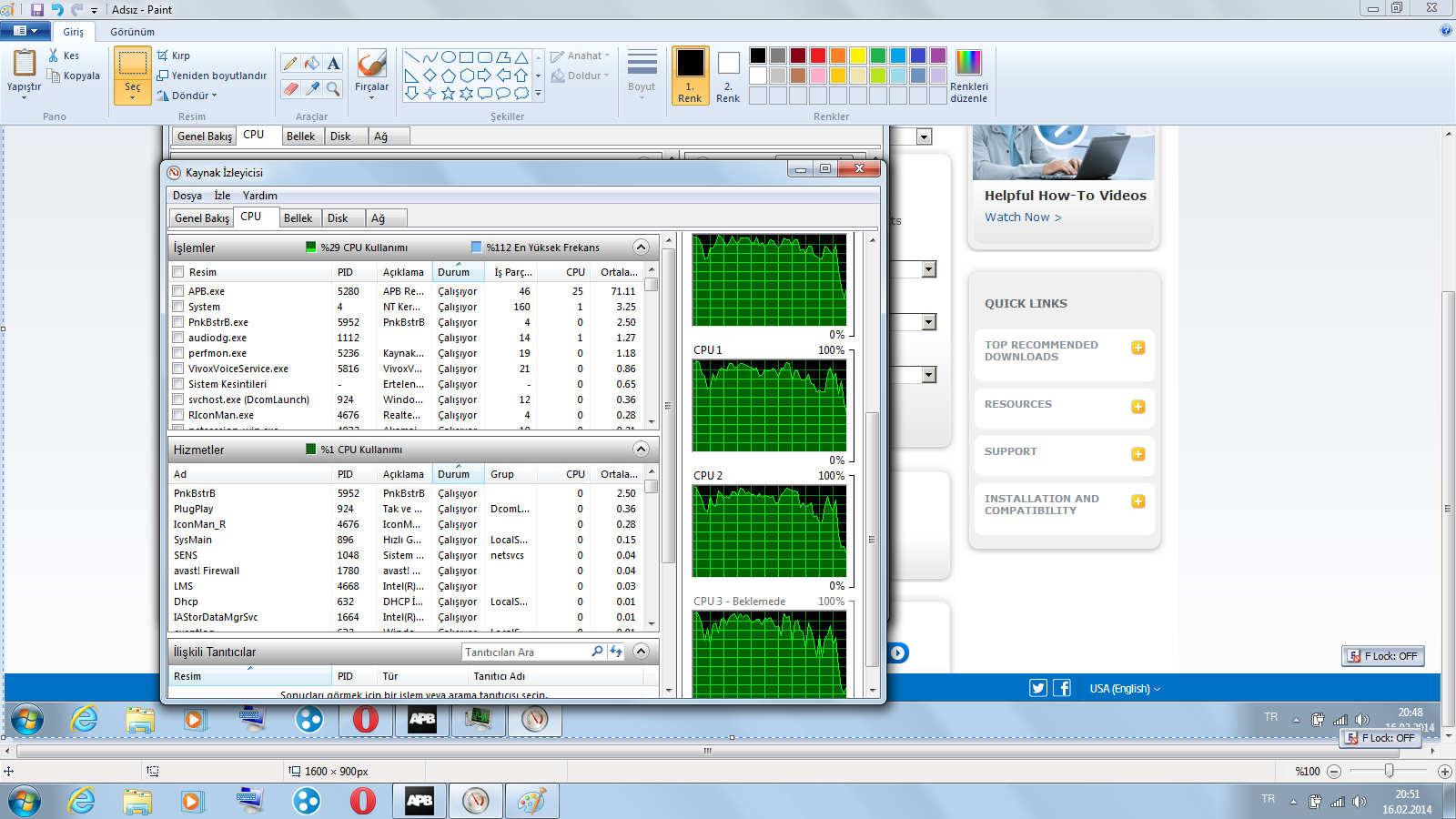Check the APB.exe process checkbox
1456x819 pixels.
178,291
